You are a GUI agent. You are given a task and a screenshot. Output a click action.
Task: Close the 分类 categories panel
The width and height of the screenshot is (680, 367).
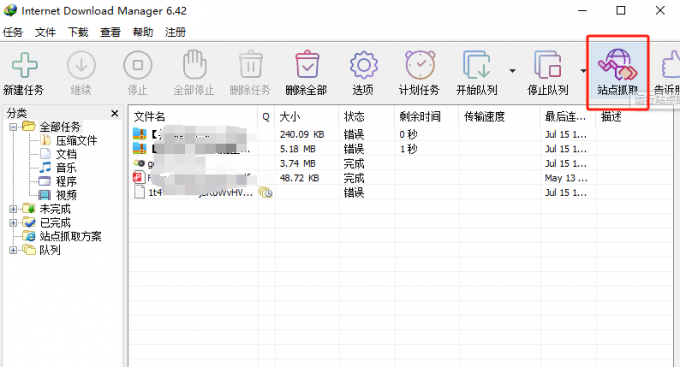[114, 113]
